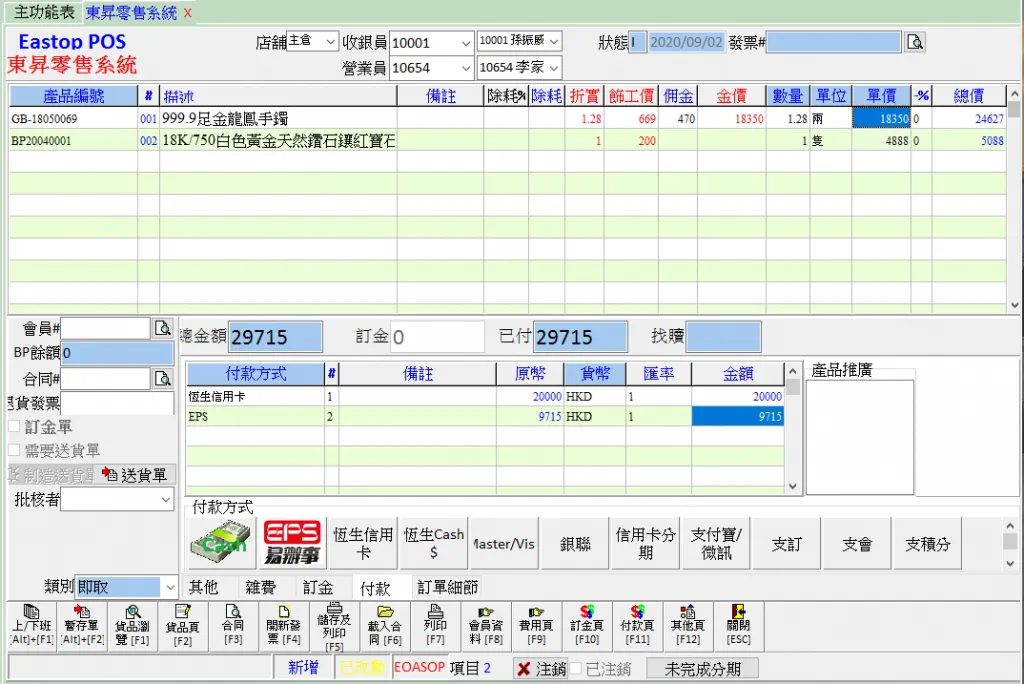Switch to the 雜費 tab
Image resolution: width=1024 pixels, height=684 pixels.
tap(260, 587)
